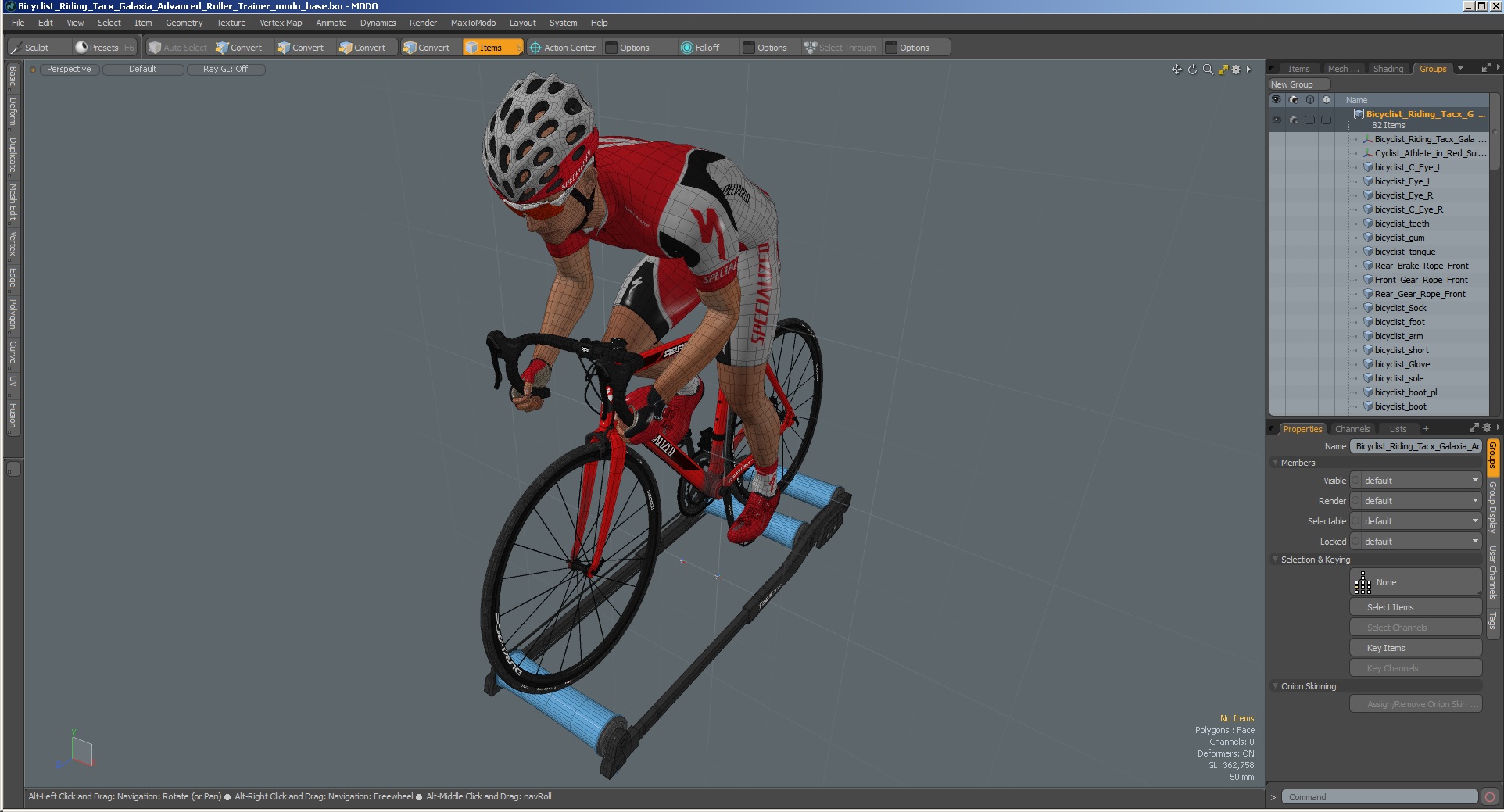The width and height of the screenshot is (1504, 812).
Task: Click the Key Items button
Action: point(1416,648)
